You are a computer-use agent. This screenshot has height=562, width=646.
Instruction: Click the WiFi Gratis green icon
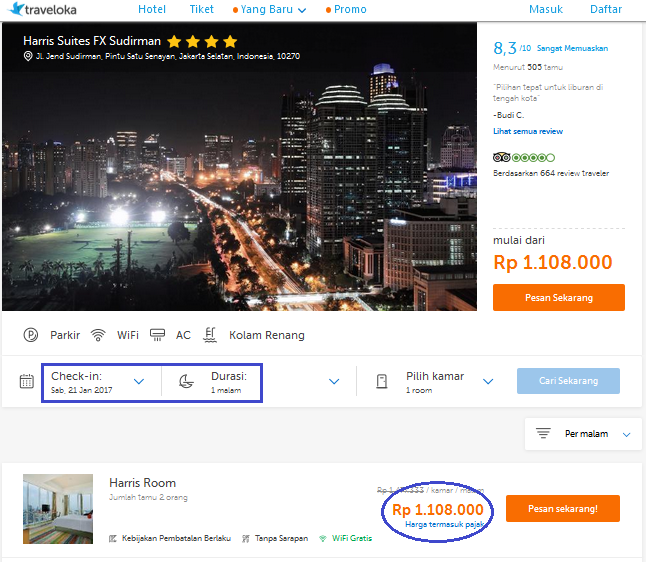(x=323, y=539)
